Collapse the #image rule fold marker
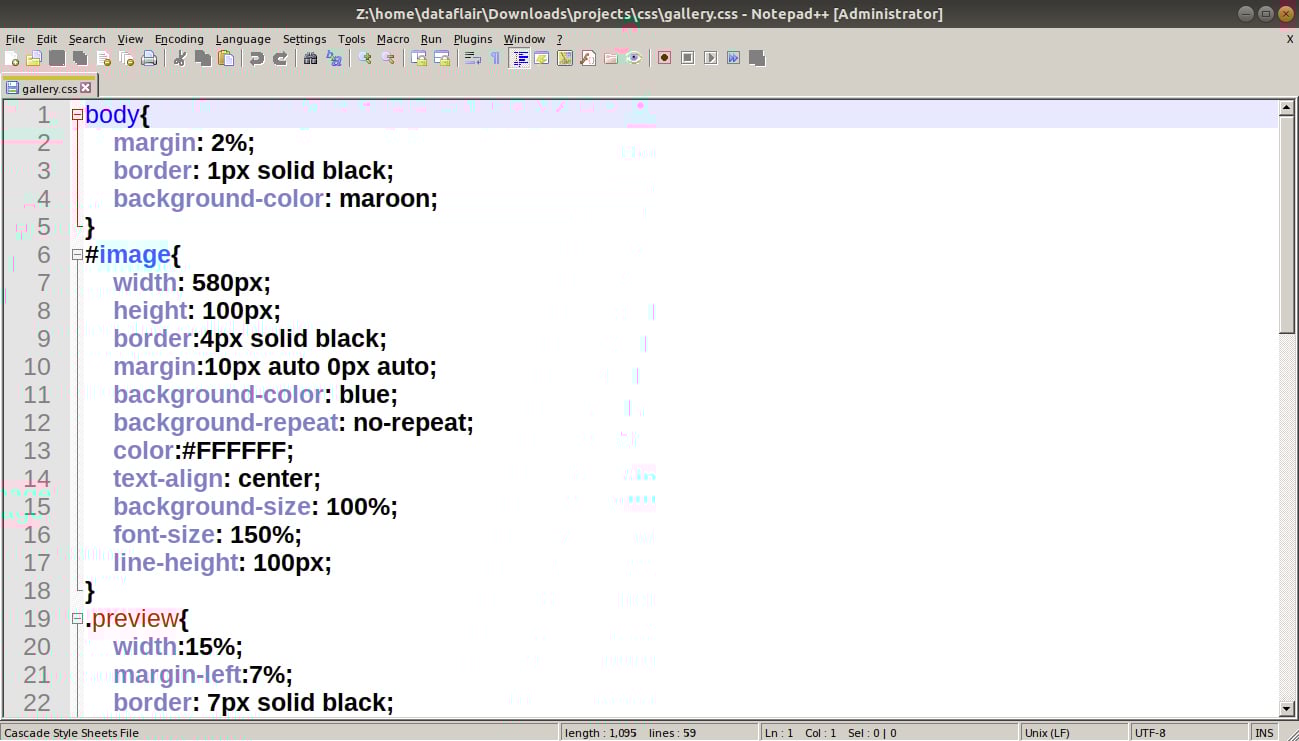Viewport: 1299px width, 741px height. [77, 255]
